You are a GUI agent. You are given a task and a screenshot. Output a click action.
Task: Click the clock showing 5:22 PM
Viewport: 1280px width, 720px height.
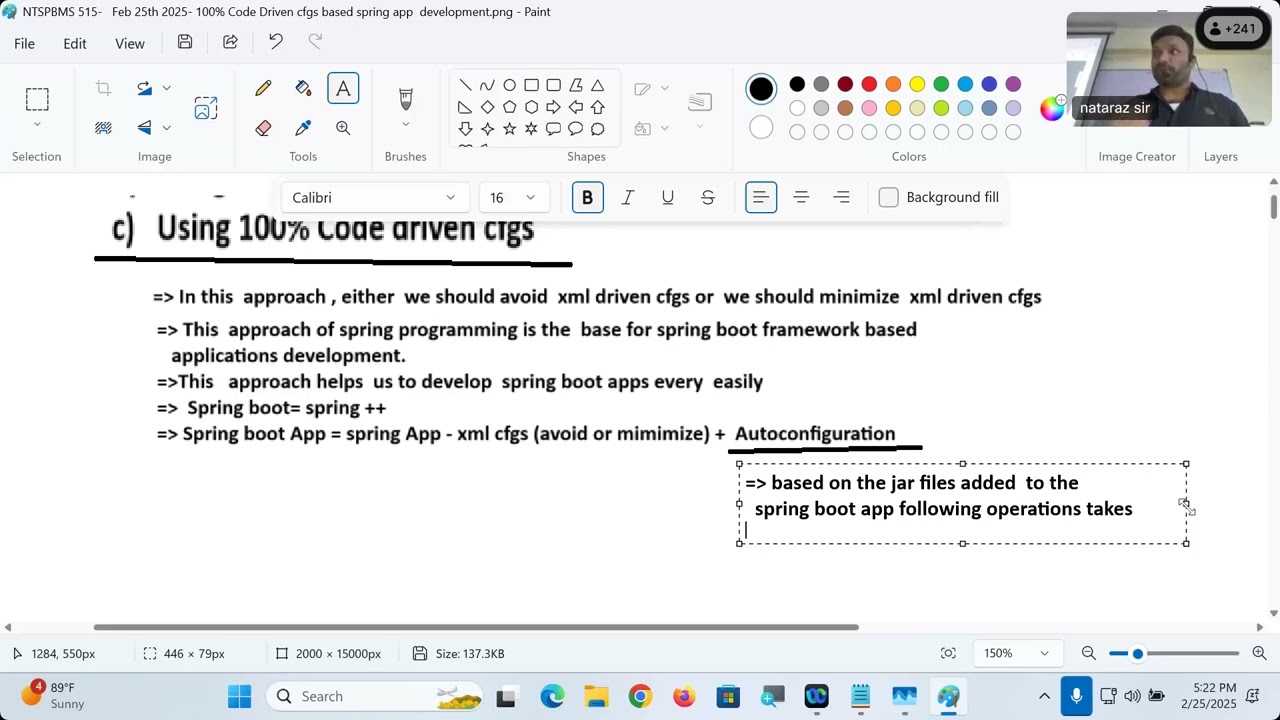(1214, 696)
